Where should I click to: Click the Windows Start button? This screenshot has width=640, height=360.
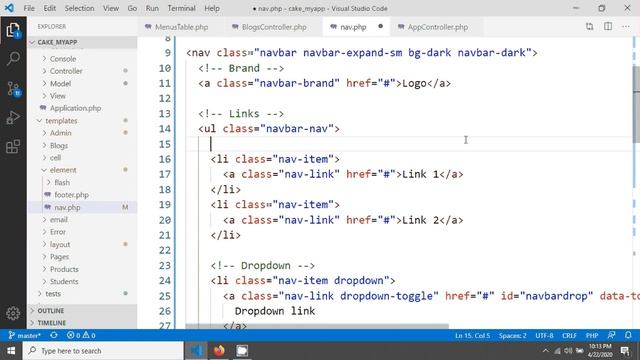point(11,351)
